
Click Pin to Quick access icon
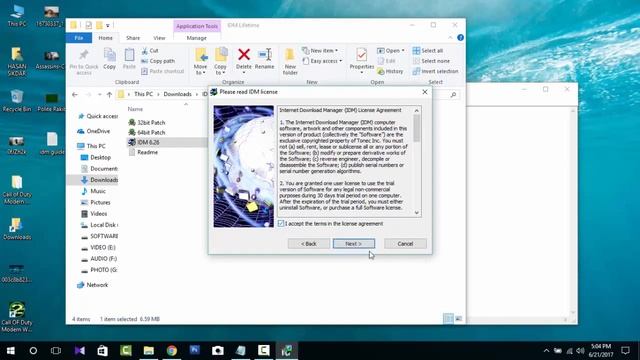click(84, 54)
